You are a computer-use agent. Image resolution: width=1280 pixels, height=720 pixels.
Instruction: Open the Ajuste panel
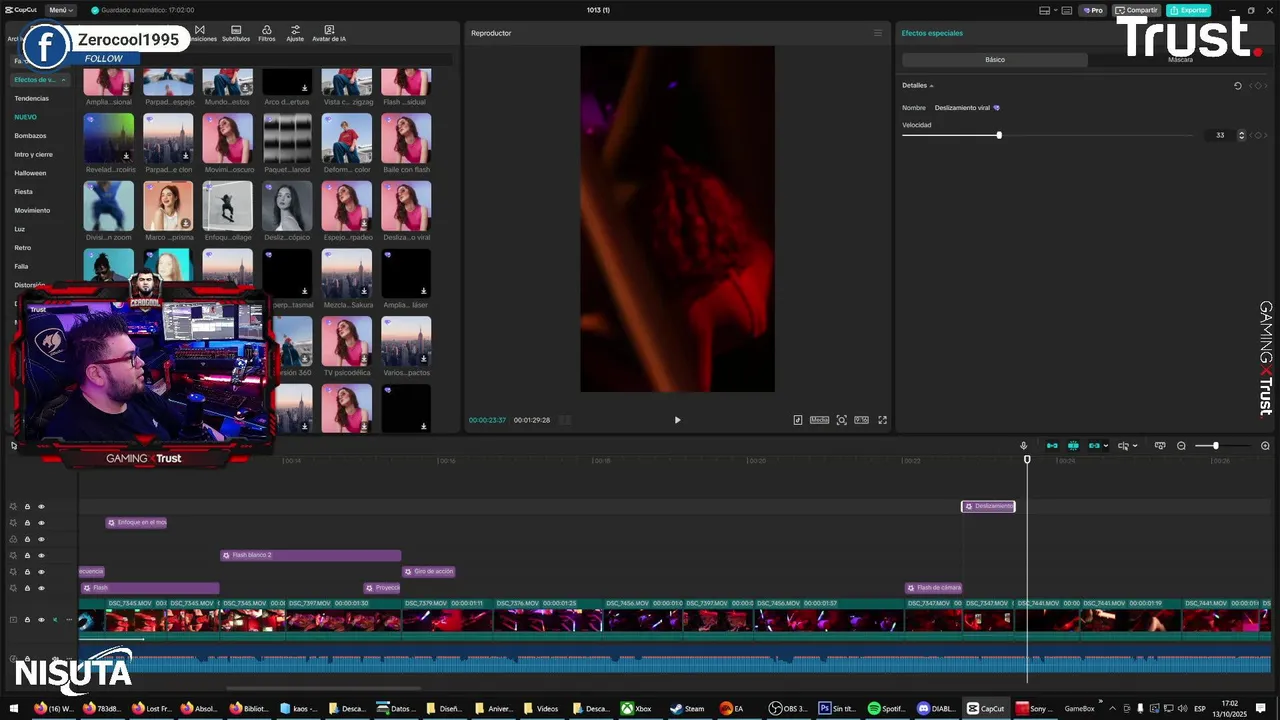[x=295, y=33]
